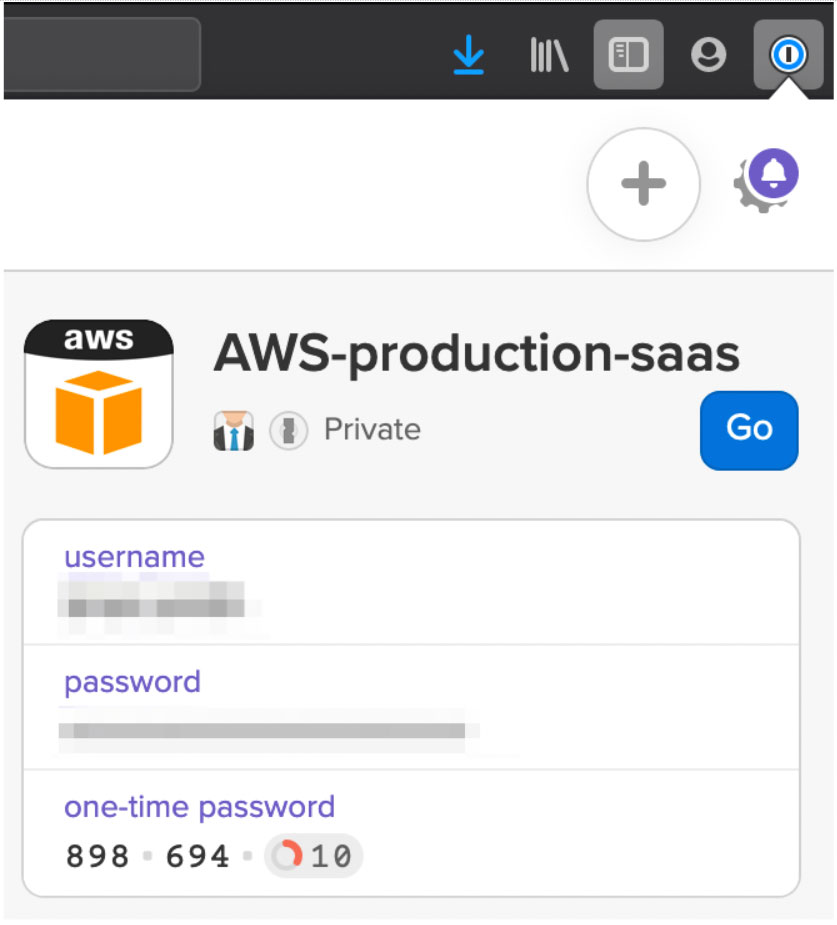
Task: Copy the one-time code 898 694
Action: pos(147,857)
